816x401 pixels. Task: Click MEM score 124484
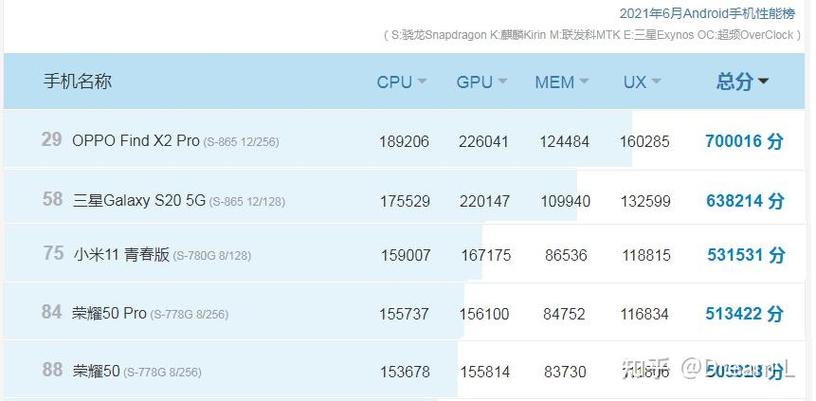564,141
